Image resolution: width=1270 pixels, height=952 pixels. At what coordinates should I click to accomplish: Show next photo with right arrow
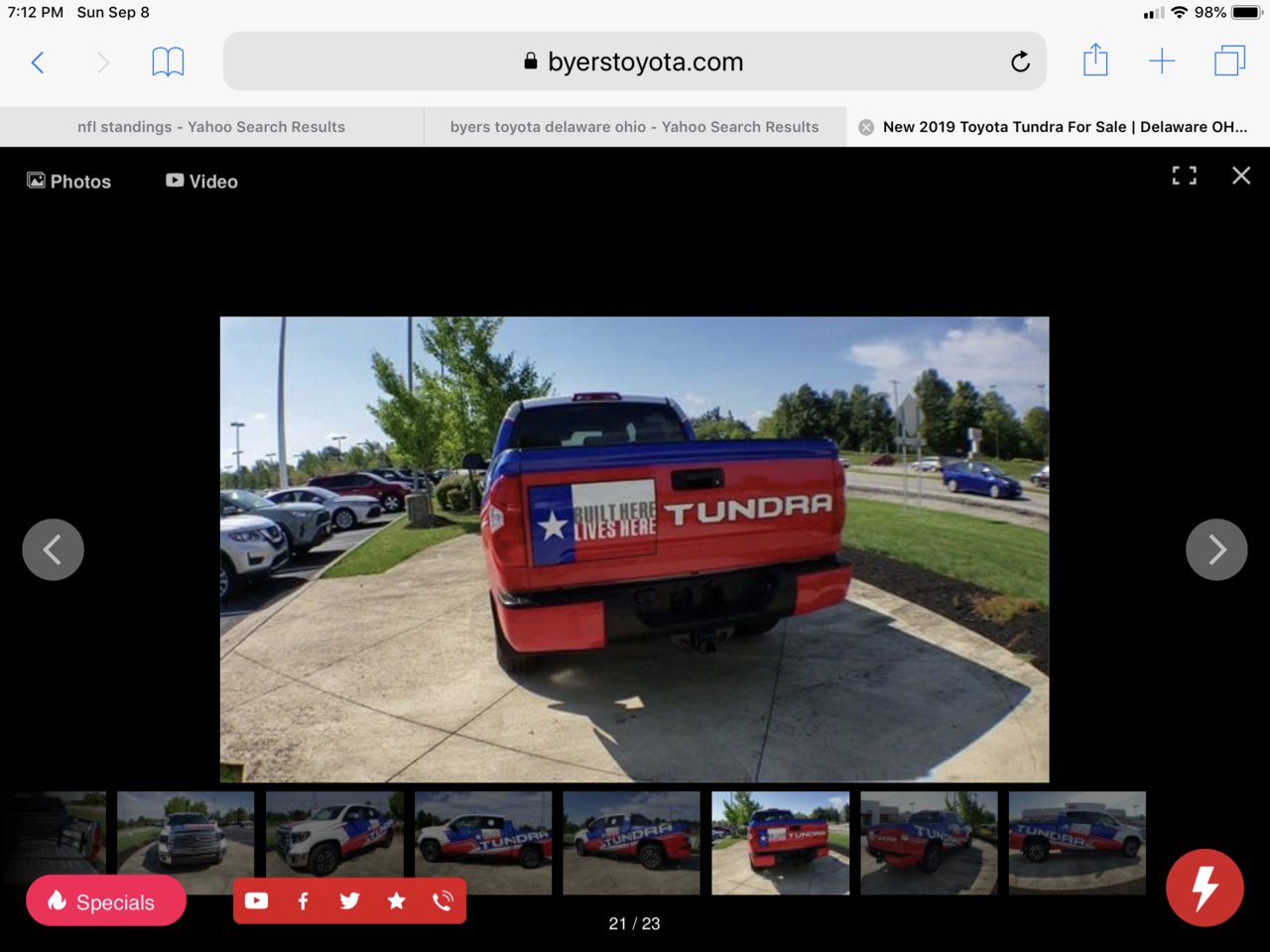tap(1216, 549)
